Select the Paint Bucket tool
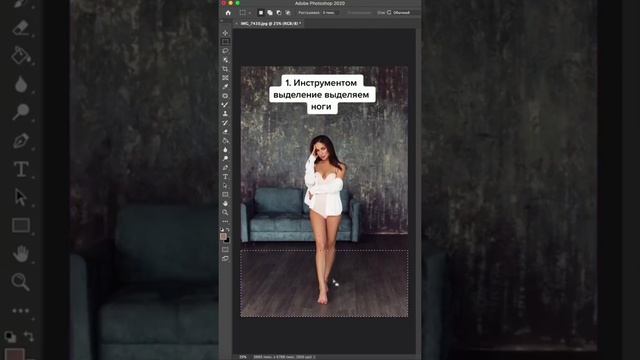 (225, 141)
